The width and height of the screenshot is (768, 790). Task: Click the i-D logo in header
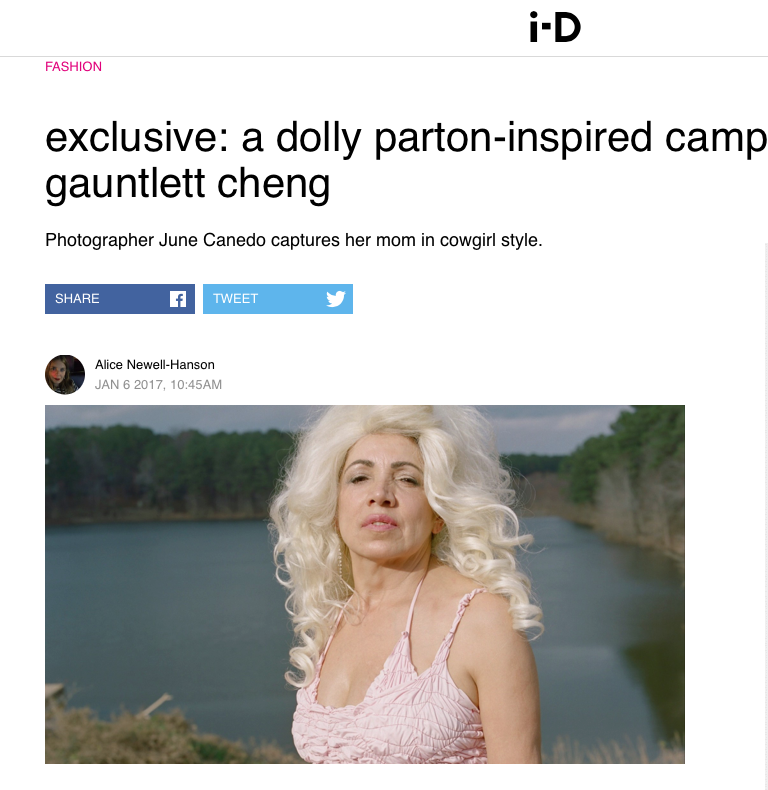555,27
